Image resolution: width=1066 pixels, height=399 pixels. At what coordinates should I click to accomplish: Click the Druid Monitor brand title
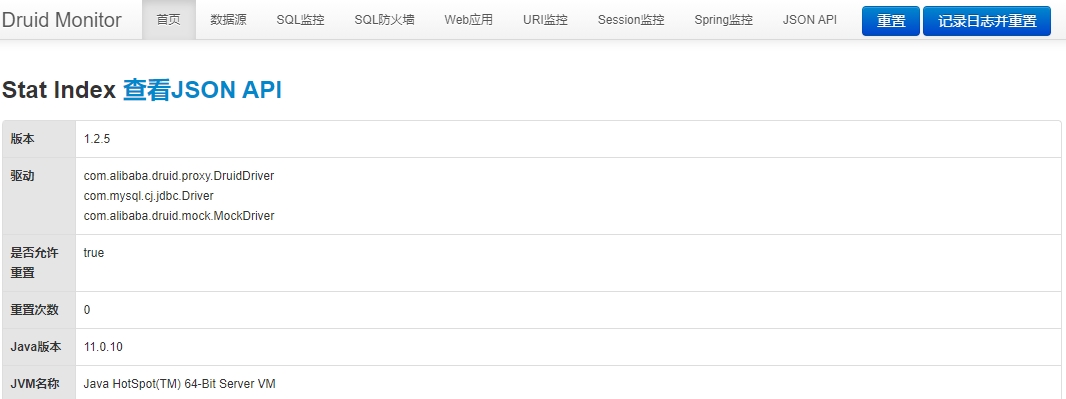(x=61, y=20)
